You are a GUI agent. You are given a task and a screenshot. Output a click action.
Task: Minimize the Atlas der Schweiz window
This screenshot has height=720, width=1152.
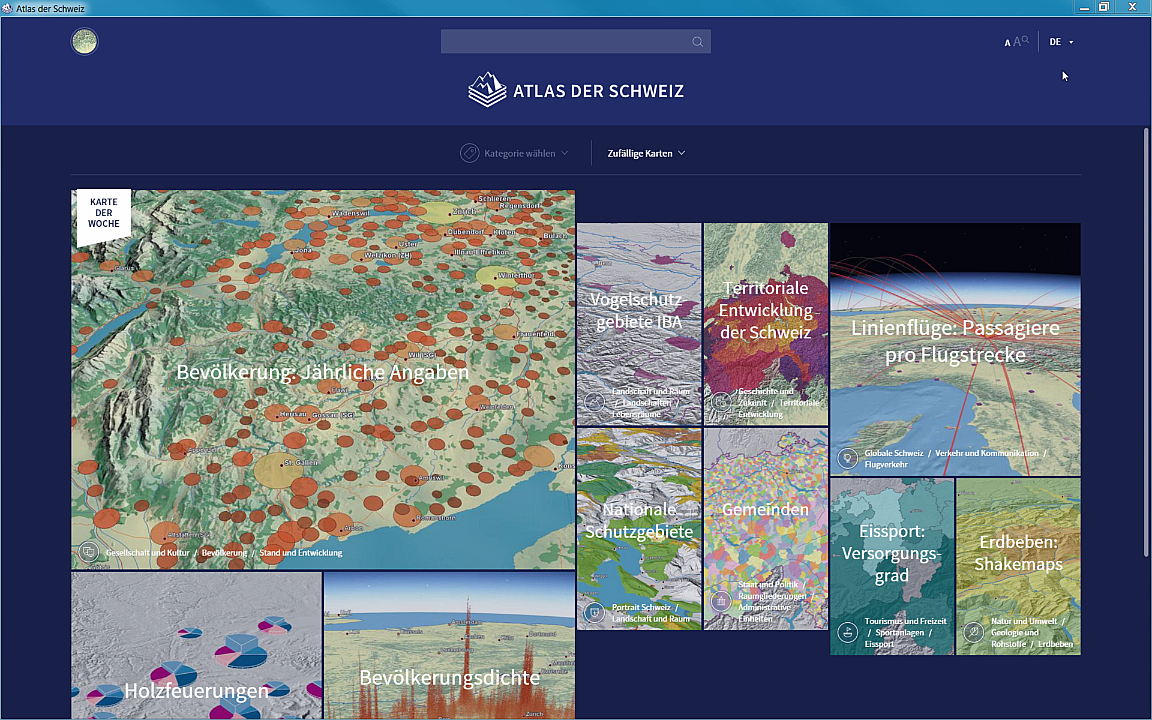pyautogui.click(x=1084, y=7)
